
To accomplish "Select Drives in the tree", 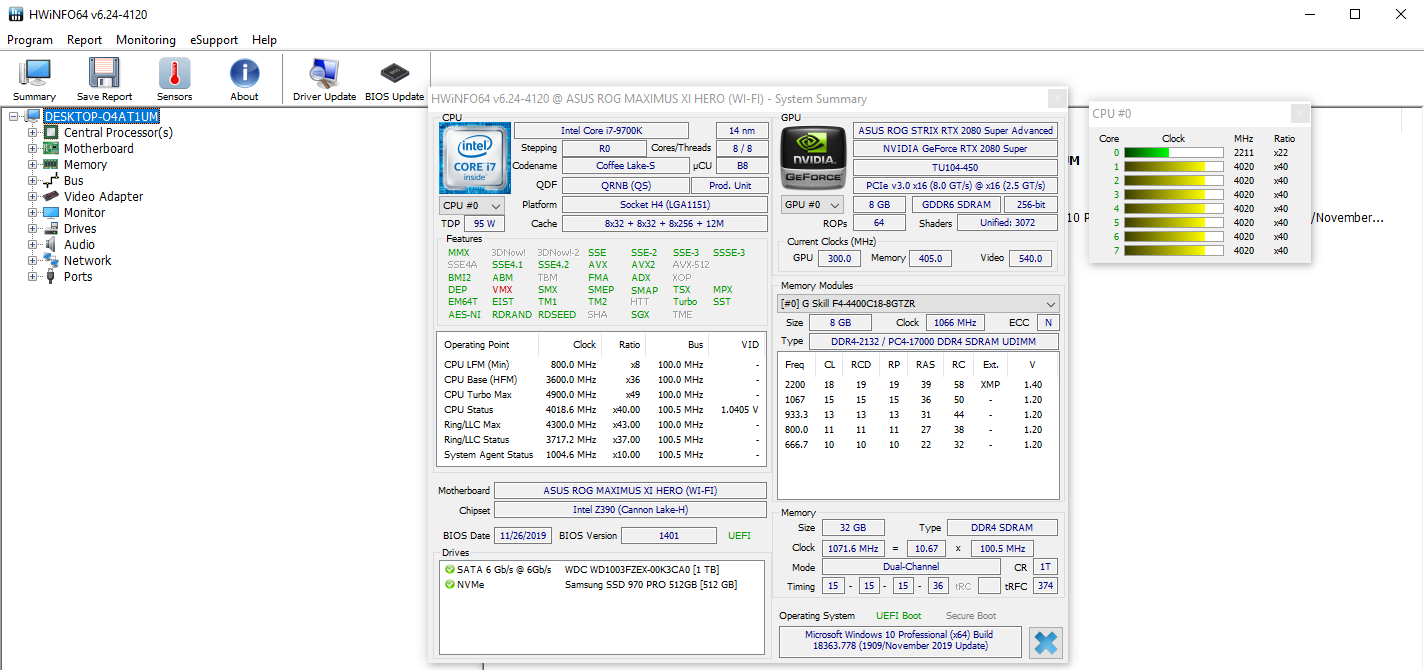I will (80, 228).
